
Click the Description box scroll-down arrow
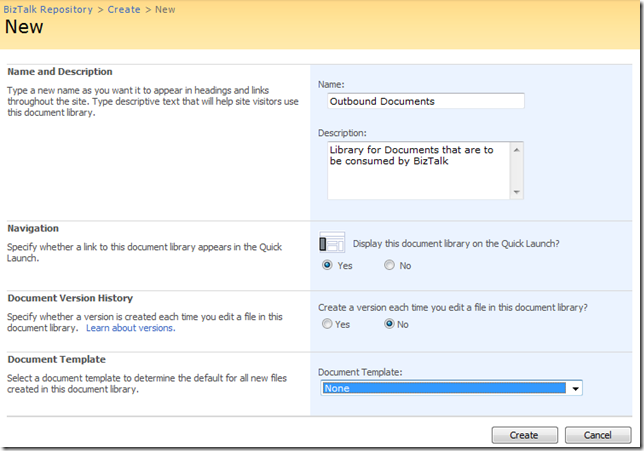click(517, 192)
